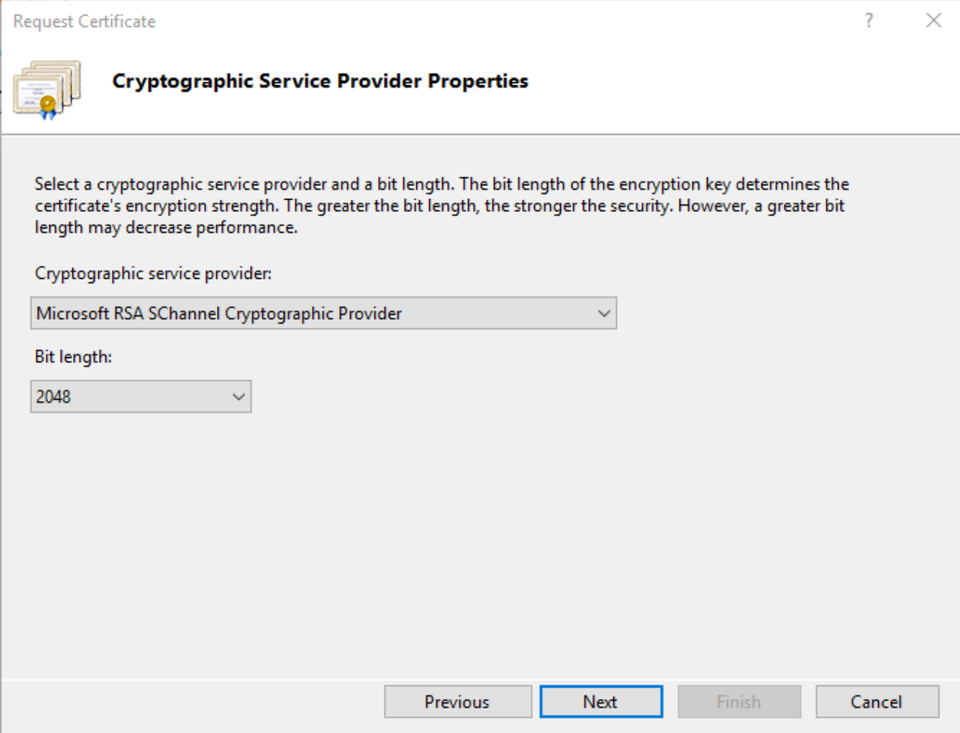Click the Cancel button
Image resolution: width=960 pixels, height=733 pixels.
coord(876,701)
